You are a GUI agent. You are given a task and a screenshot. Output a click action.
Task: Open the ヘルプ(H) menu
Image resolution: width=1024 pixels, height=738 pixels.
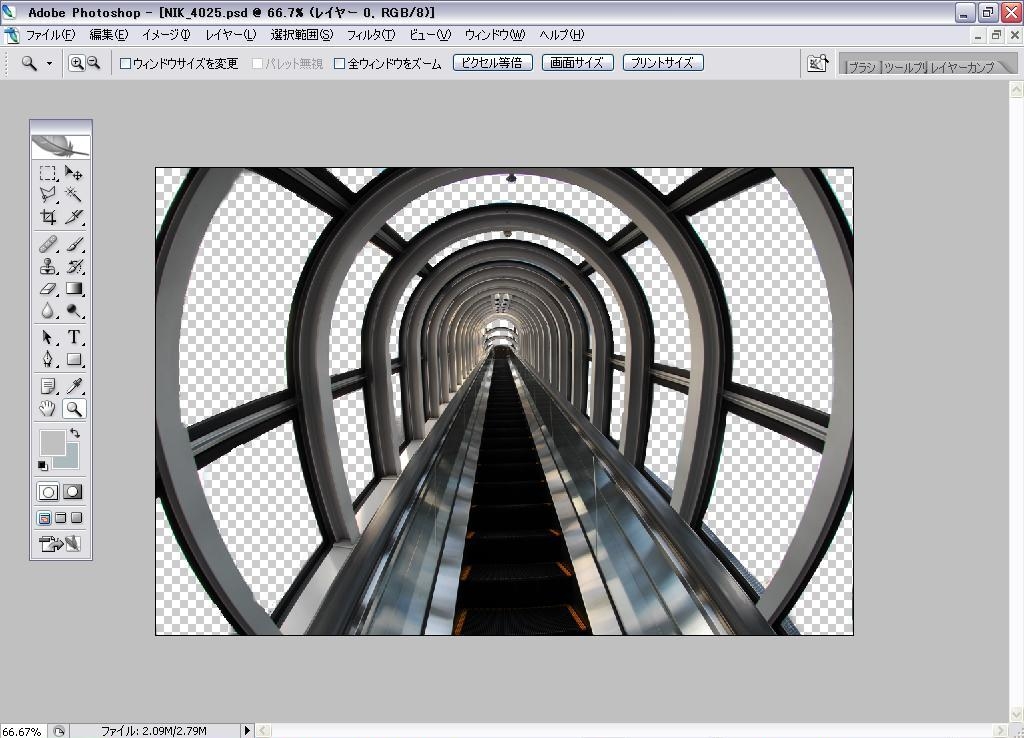click(562, 35)
